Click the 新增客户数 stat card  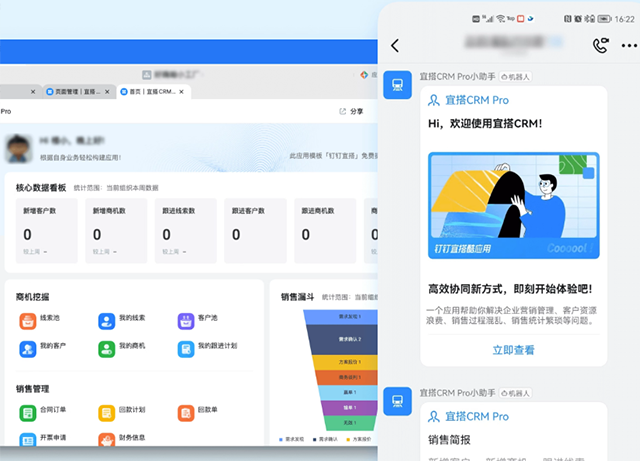tap(46, 231)
